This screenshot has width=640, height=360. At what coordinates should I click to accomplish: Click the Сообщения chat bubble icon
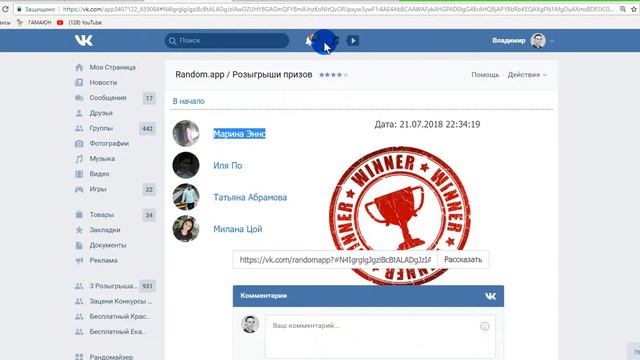79,98
